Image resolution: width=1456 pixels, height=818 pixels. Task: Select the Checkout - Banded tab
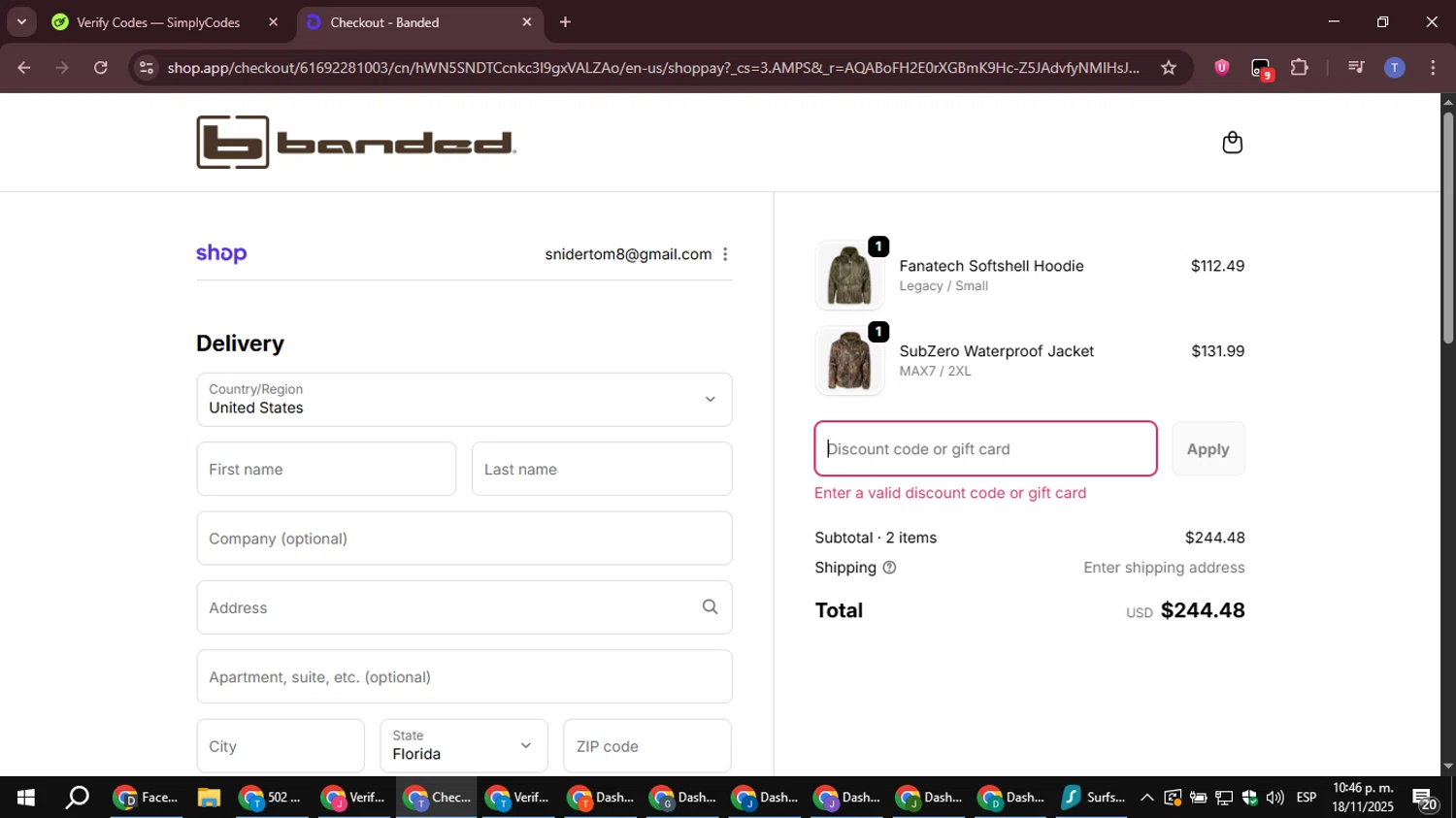coord(418,22)
